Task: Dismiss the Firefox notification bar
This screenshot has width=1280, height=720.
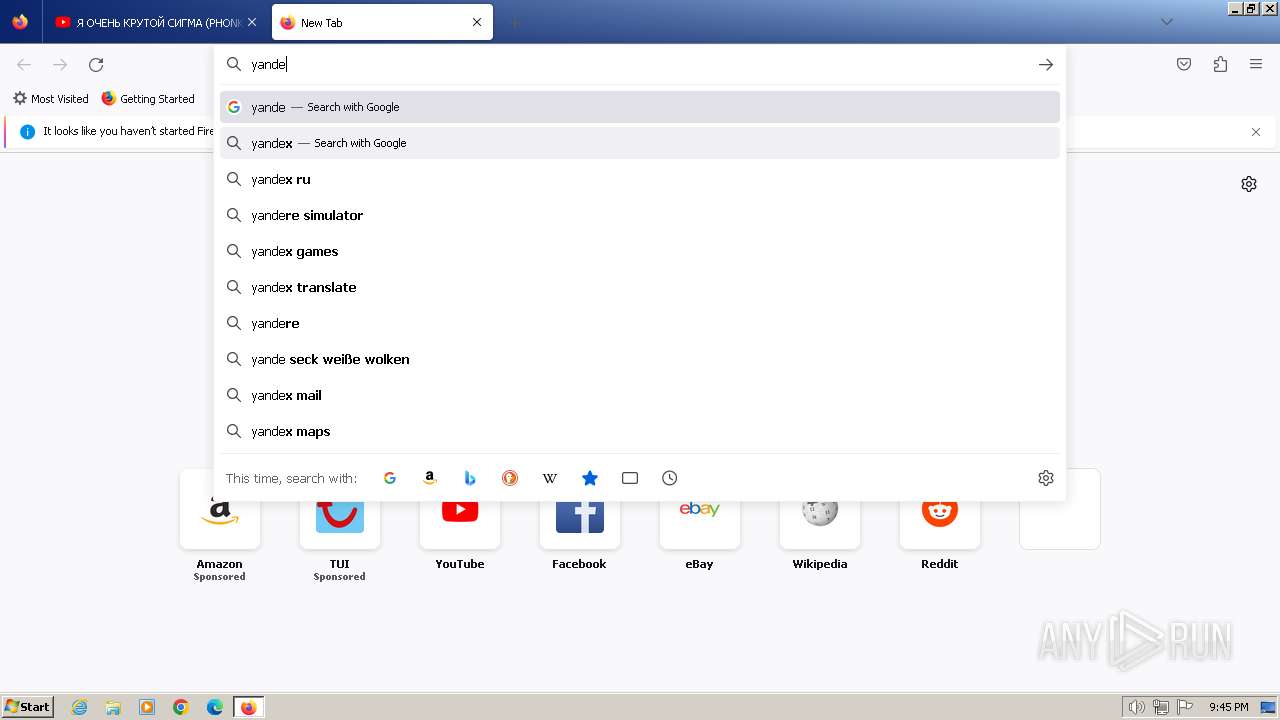Action: click(1256, 132)
